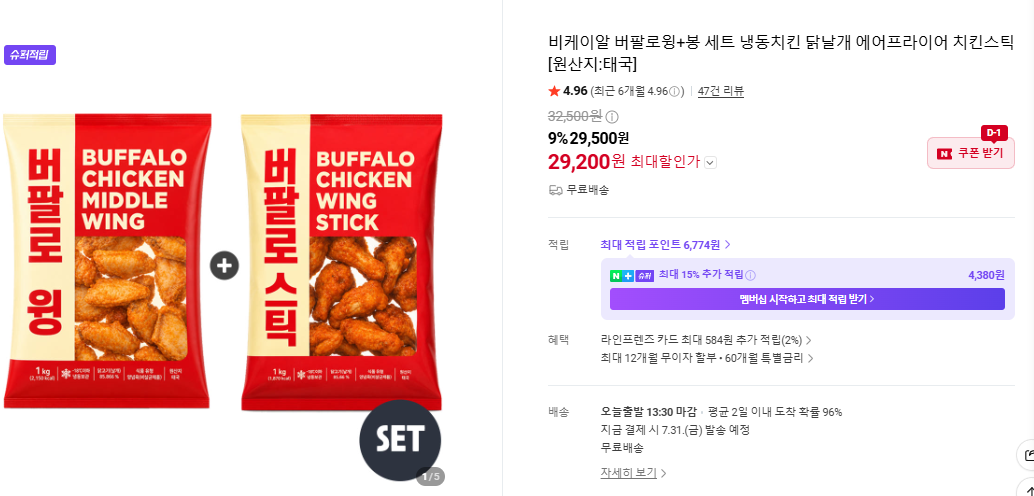This screenshot has height=496, width=1034.
Task: Expand 최대 12개월 무이자 할부 info
Action: pyautogui.click(x=707, y=359)
